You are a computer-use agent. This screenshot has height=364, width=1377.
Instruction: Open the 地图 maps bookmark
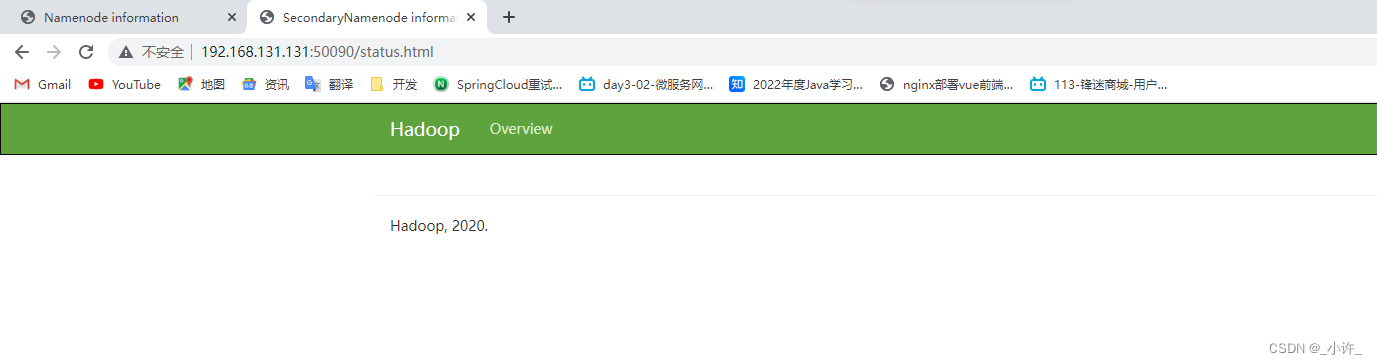[x=201, y=85]
